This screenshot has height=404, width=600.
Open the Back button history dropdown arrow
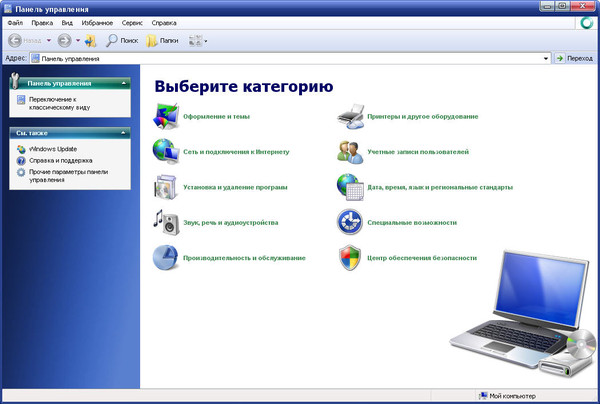click(x=49, y=40)
